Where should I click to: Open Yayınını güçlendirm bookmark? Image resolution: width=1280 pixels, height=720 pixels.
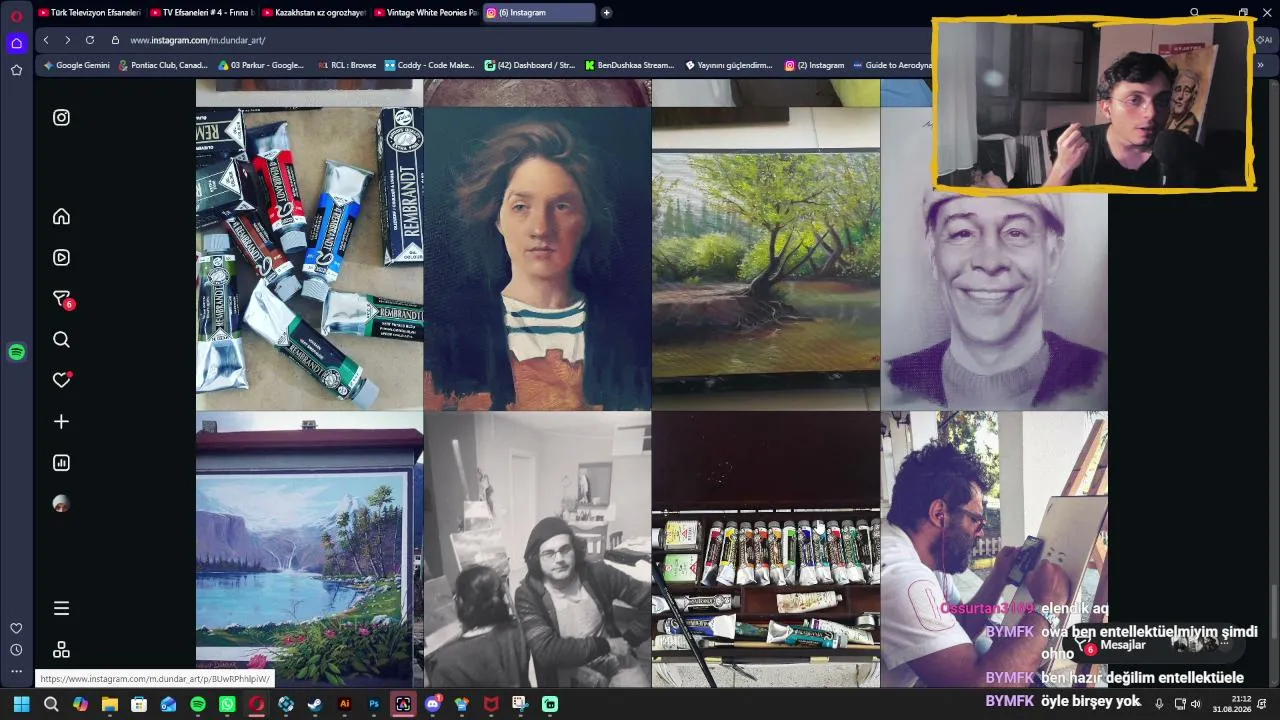tap(729, 65)
